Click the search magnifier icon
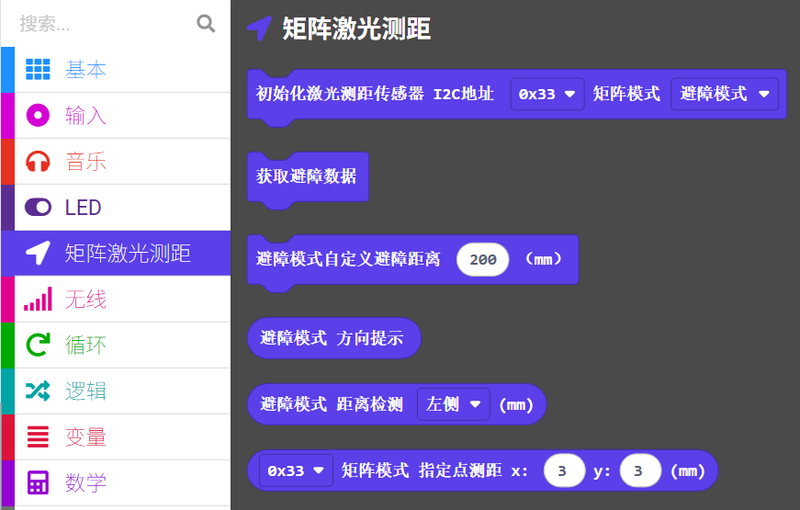The width and height of the screenshot is (800, 510). tap(206, 23)
